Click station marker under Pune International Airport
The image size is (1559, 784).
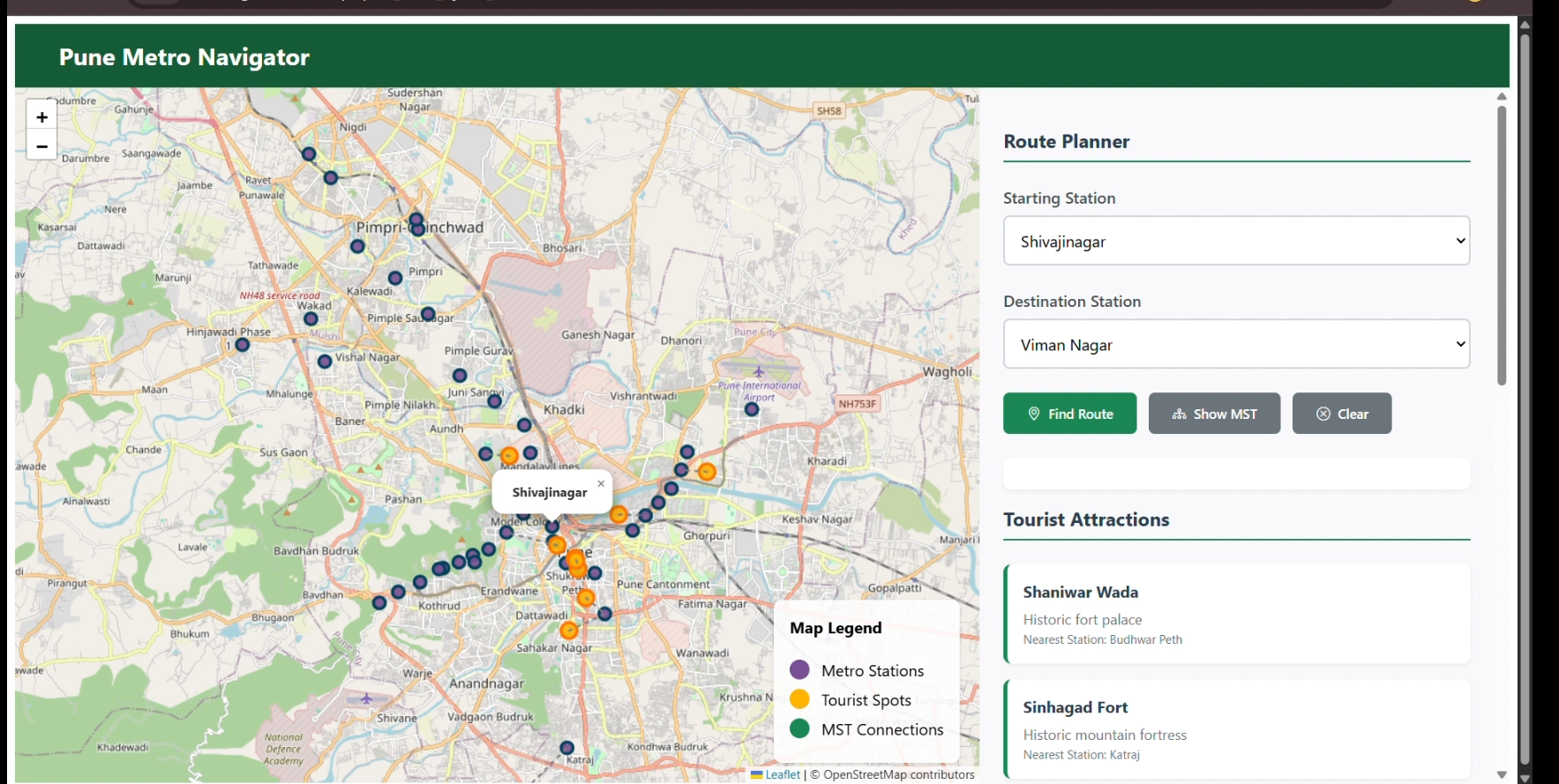(752, 409)
